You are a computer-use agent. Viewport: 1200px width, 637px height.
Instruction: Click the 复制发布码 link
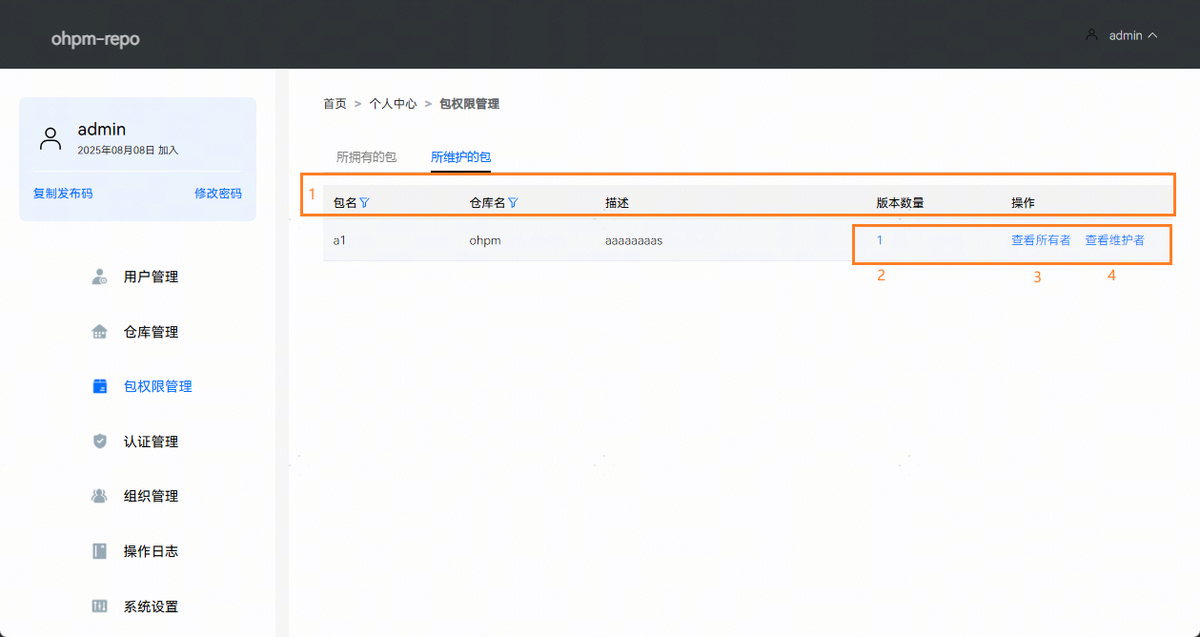coord(63,193)
